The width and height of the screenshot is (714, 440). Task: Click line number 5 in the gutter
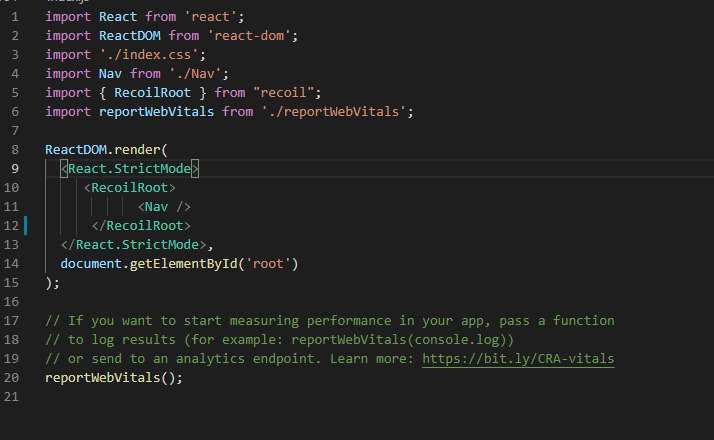(x=15, y=93)
